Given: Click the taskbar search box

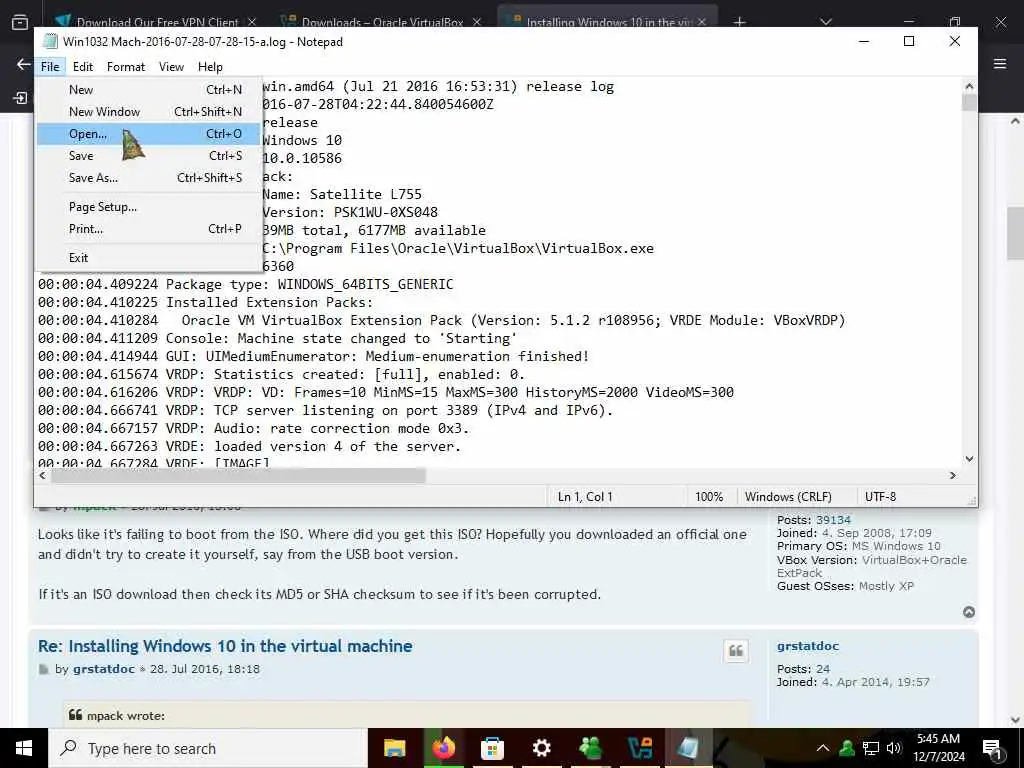Looking at the screenshot, I should [208, 748].
